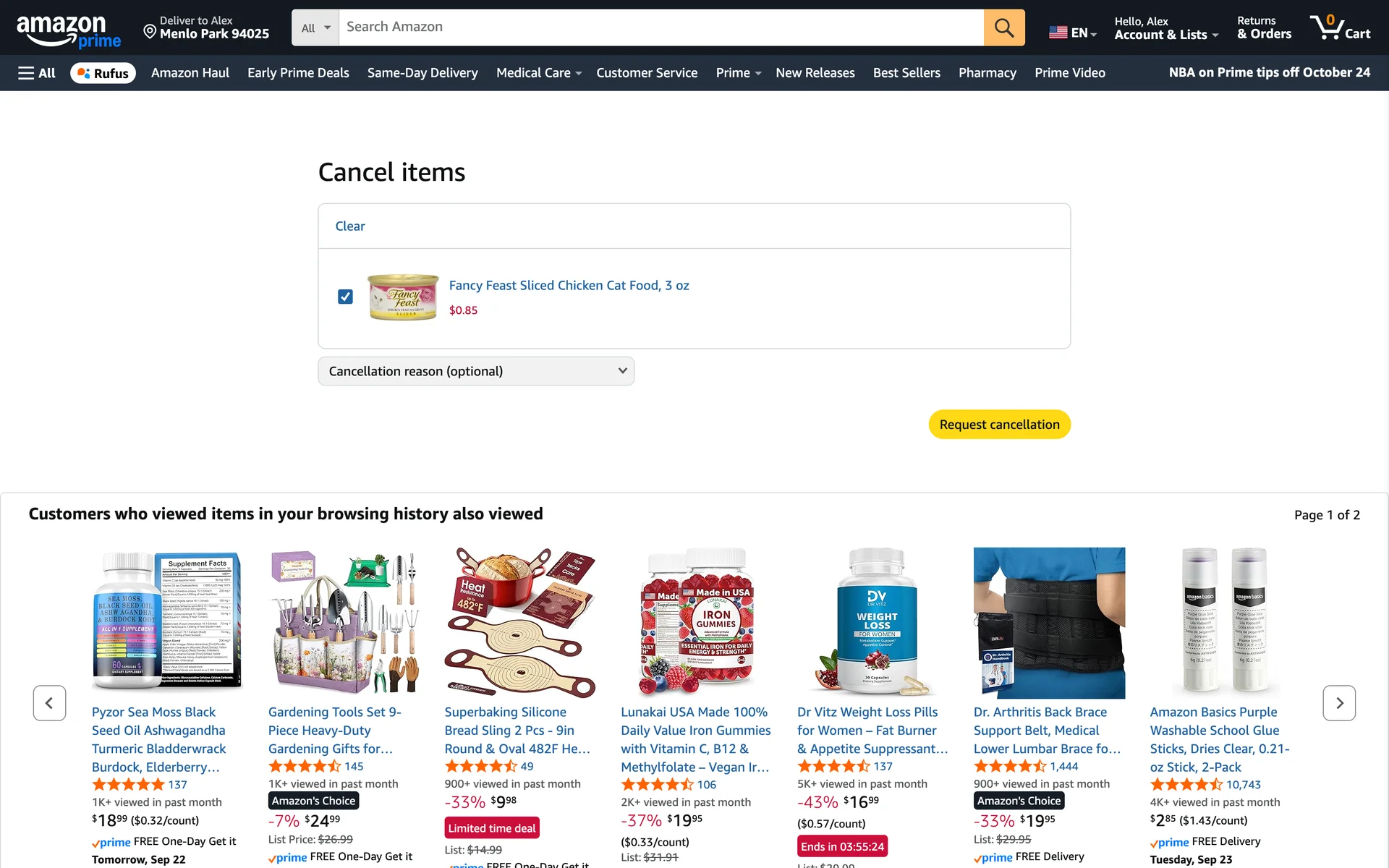The width and height of the screenshot is (1389, 868).
Task: Uncheck the Fancy Feast item checkbox
Action: click(x=345, y=297)
